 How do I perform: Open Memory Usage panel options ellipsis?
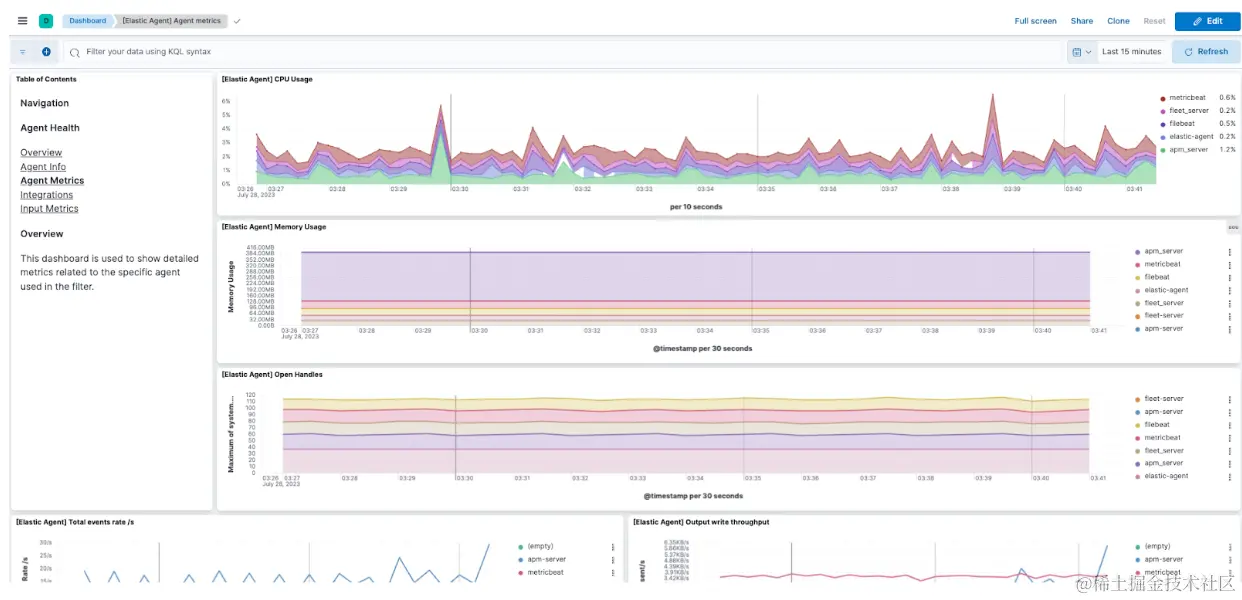coord(1233,227)
